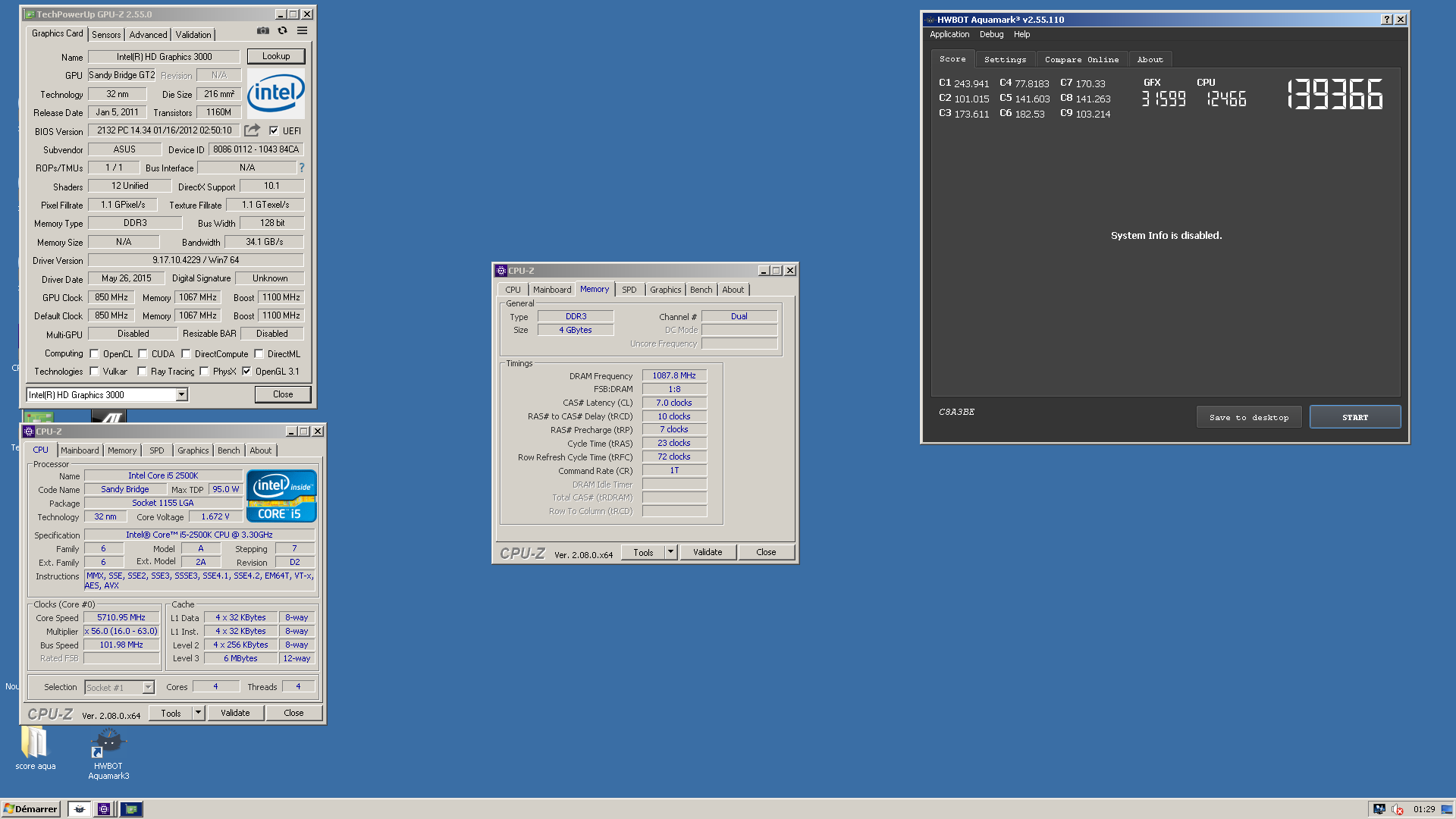Click the Close button in GPU-Z
This screenshot has height=819, width=1456.
283,394
